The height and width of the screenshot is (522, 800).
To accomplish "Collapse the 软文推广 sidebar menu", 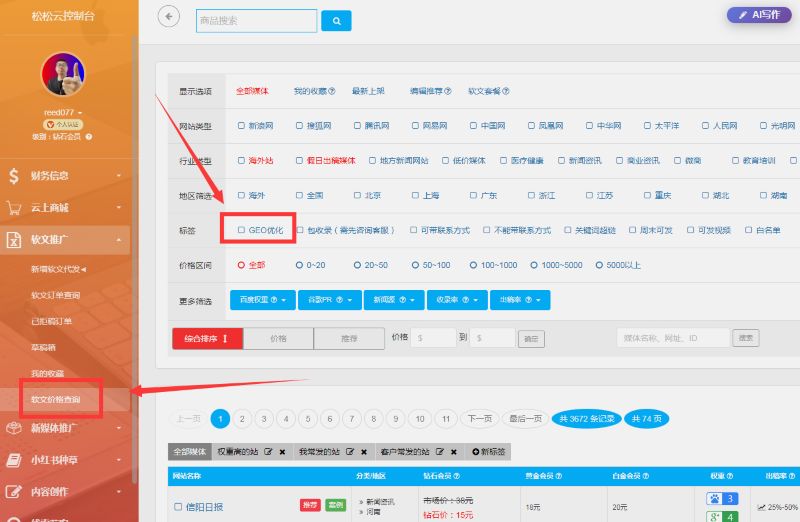I will (x=65, y=239).
